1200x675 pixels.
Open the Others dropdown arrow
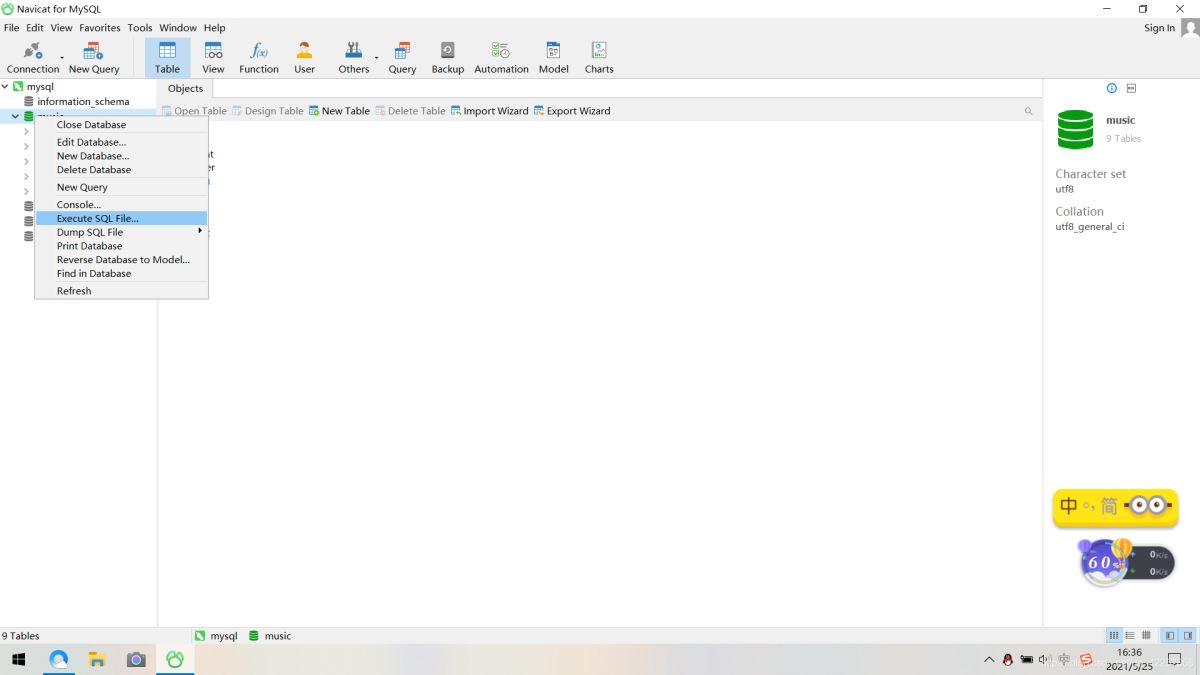coord(377,58)
